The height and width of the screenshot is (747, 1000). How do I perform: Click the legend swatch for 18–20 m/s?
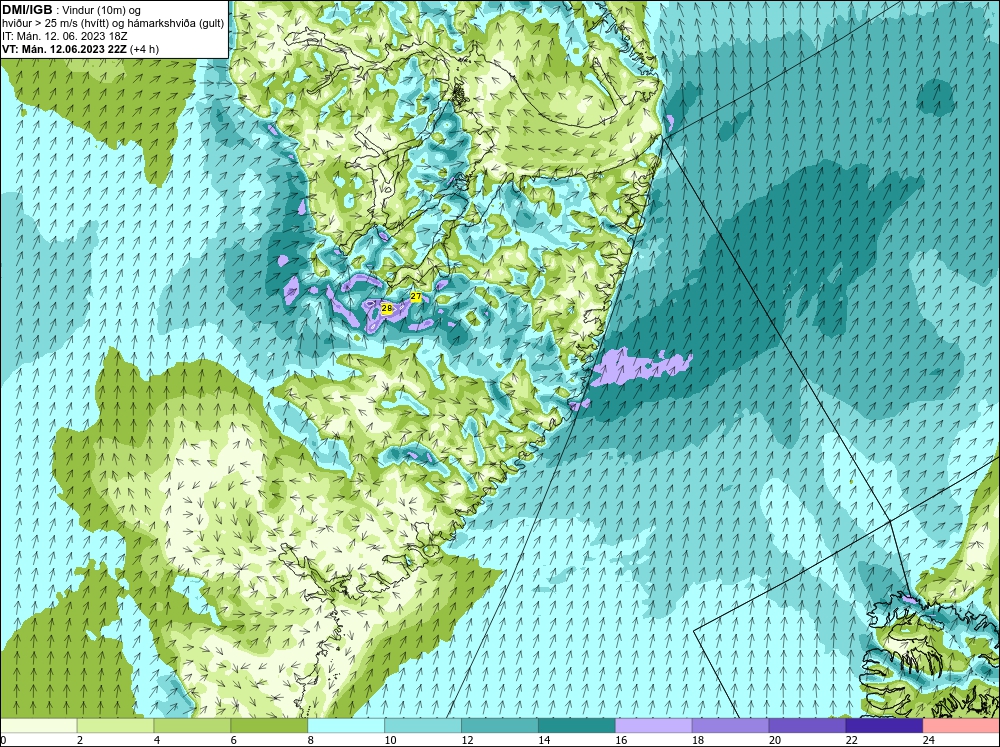[x=730, y=726]
